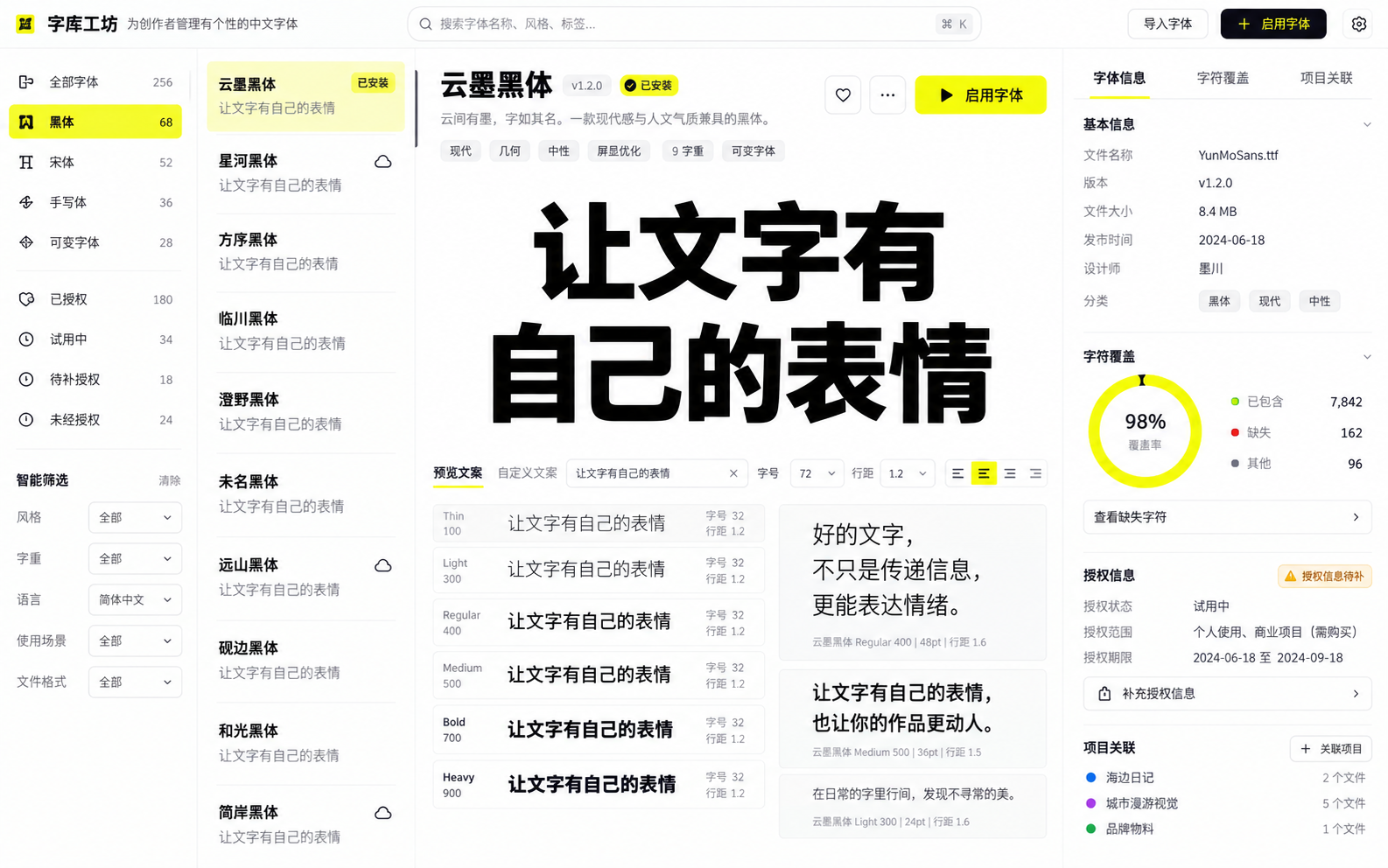Collapse the 基本信息 section
This screenshot has height=868, width=1388.
pyautogui.click(x=1367, y=125)
